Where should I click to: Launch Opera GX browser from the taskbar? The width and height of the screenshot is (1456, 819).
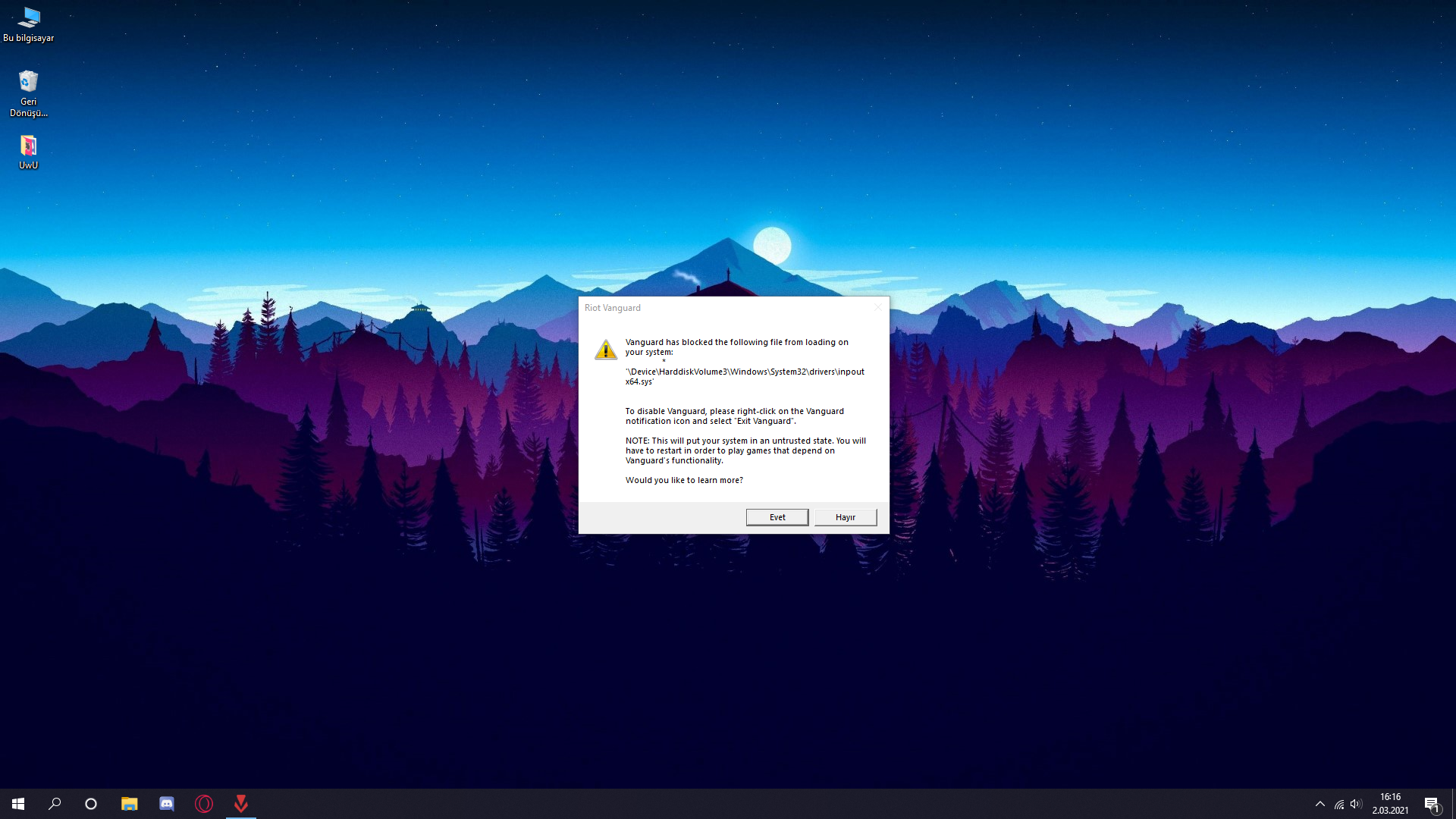(x=203, y=803)
